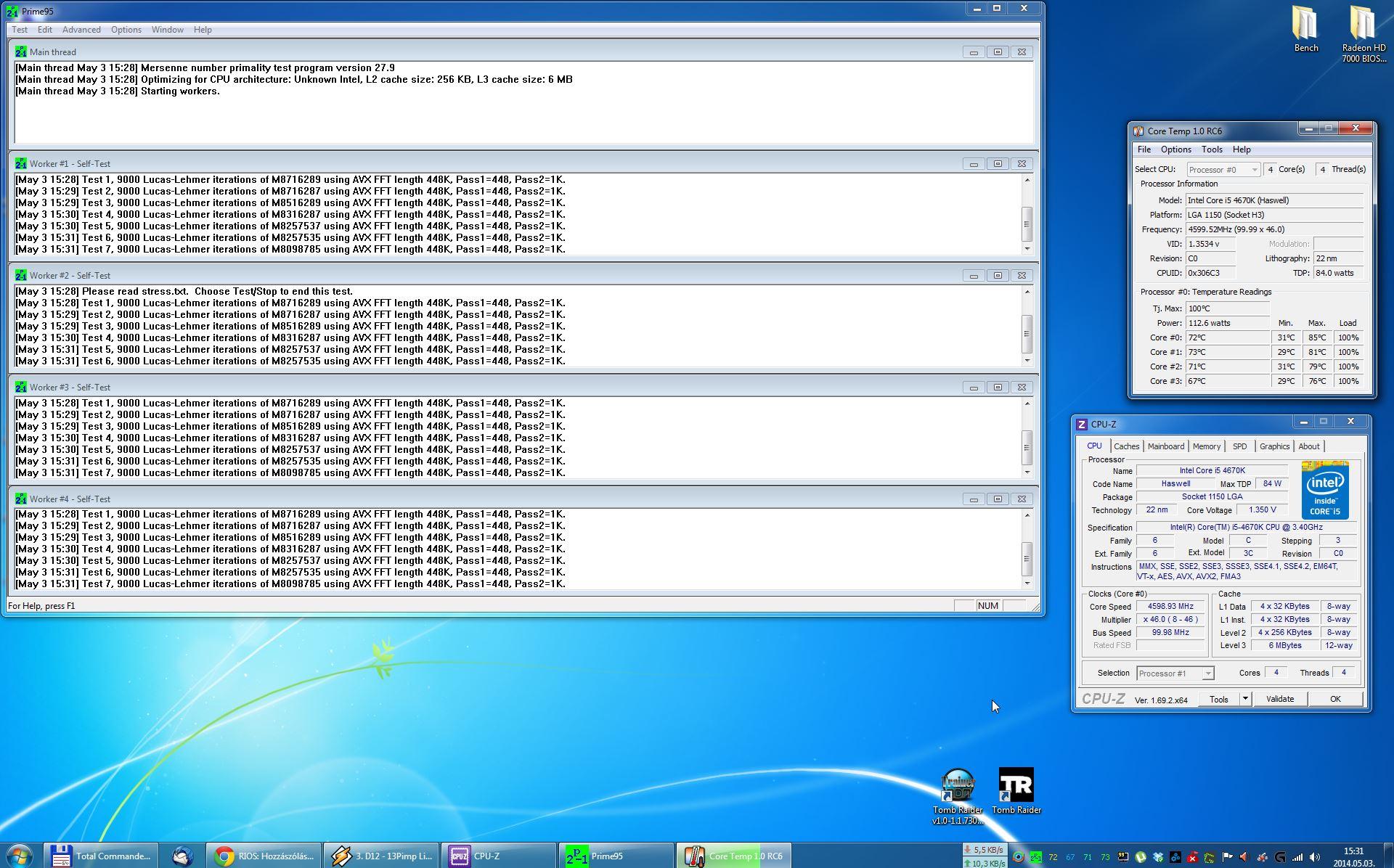Viewport: 1394px width, 868px height.
Task: Switch to the CPU-Z Memory tab
Action: click(1206, 446)
